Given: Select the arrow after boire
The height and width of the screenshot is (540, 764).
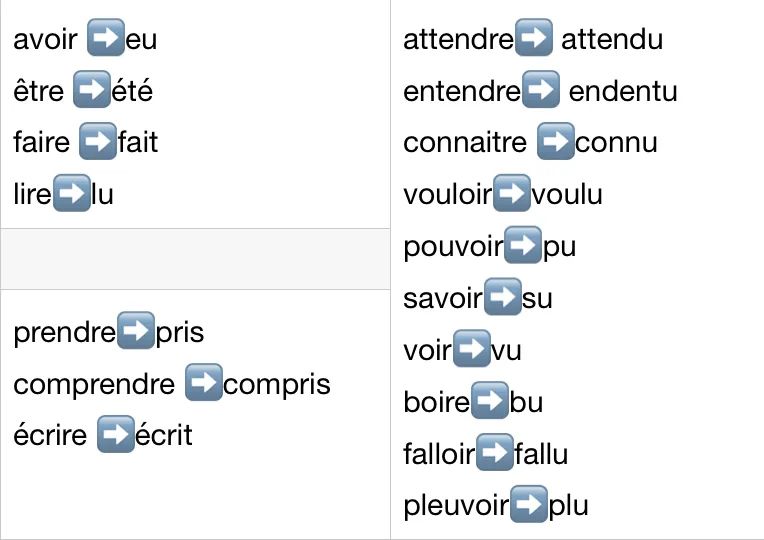Looking at the screenshot, I should click(490, 400).
